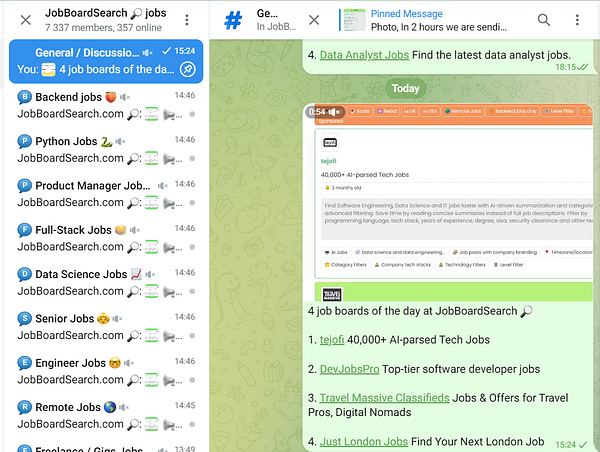Viewport: 600px width, 452px height.
Task: Click the Ge... topic title in header
Action: coord(267,14)
